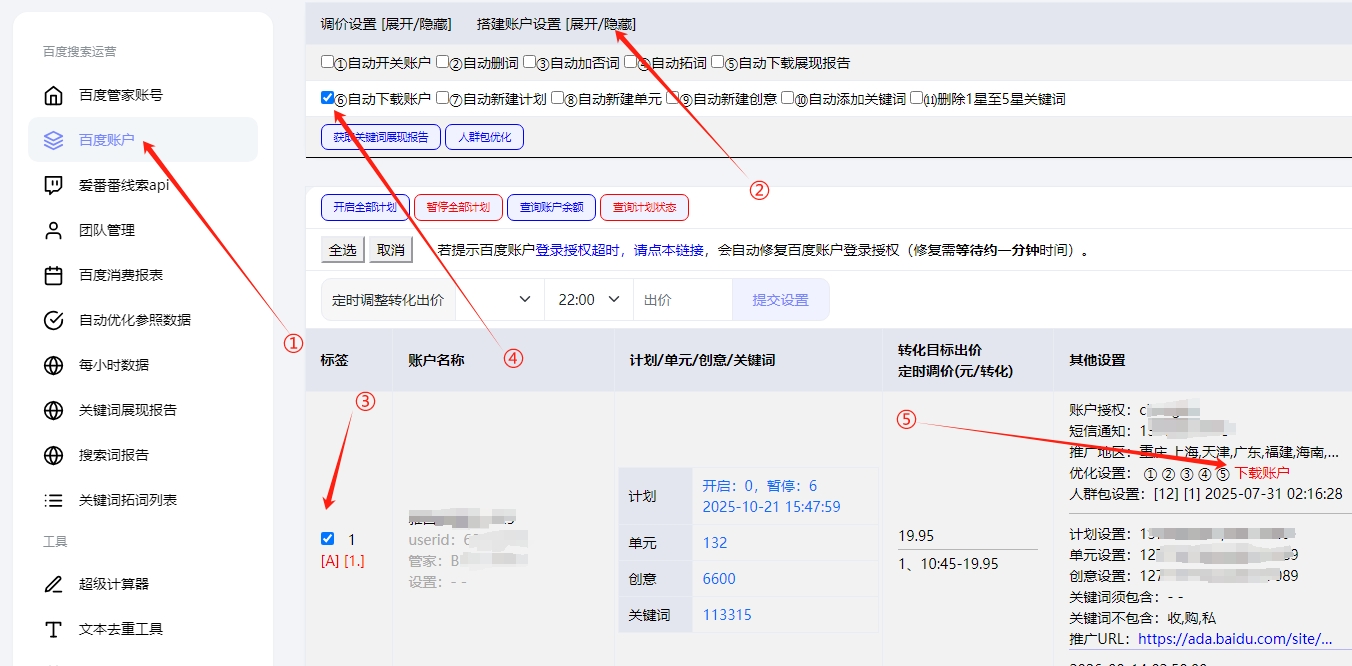Click the red 下载账户 link
The image size is (1352, 666).
pos(1262,473)
